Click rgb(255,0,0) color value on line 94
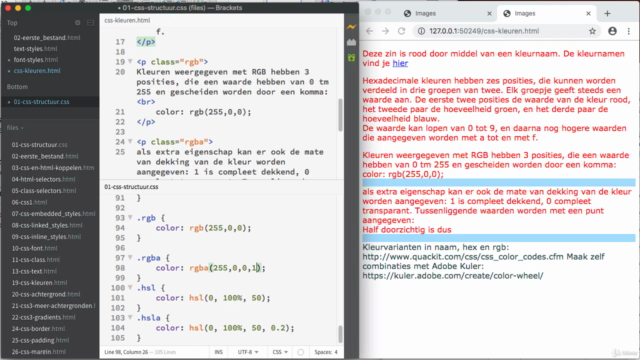Screen dimensions: 640x360 218,228
